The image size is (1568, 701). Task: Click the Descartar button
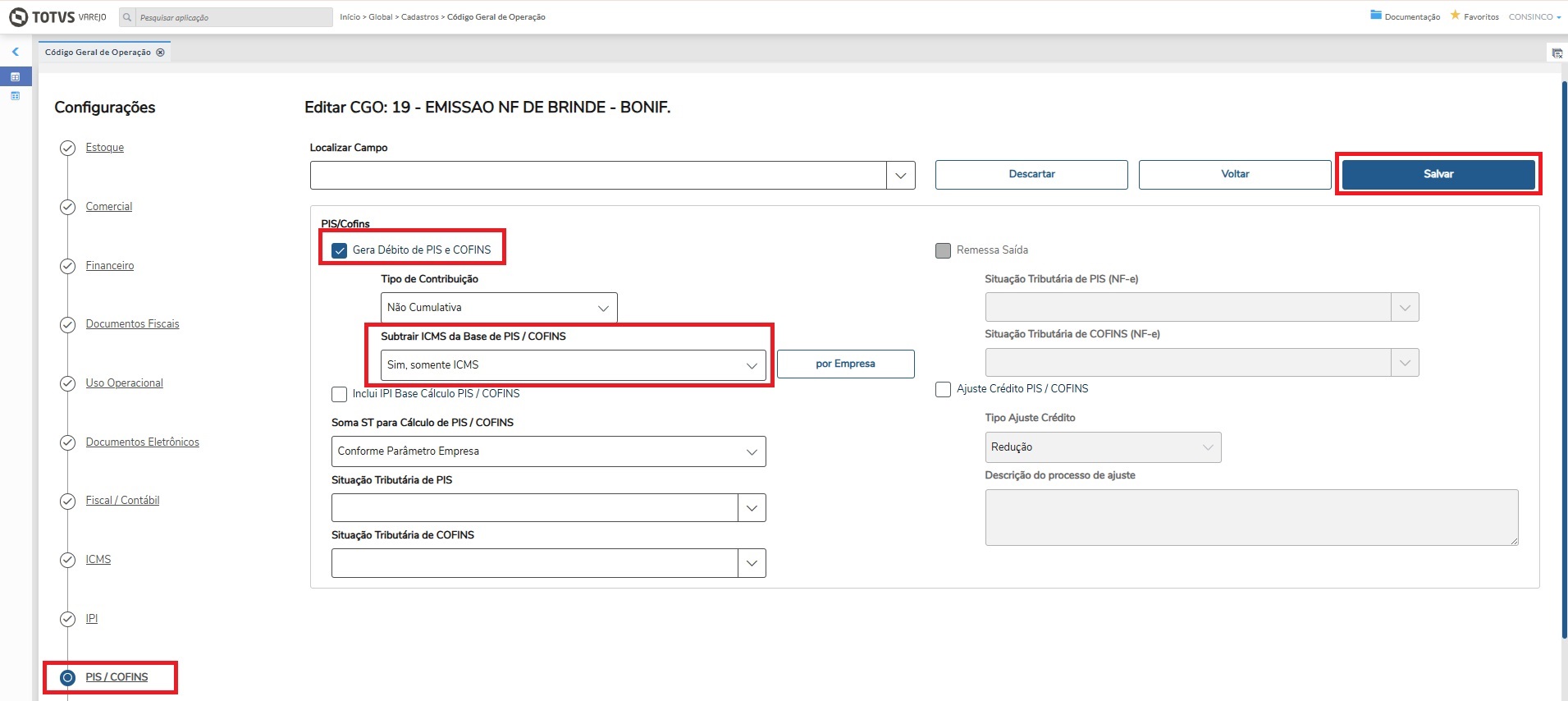1031,175
